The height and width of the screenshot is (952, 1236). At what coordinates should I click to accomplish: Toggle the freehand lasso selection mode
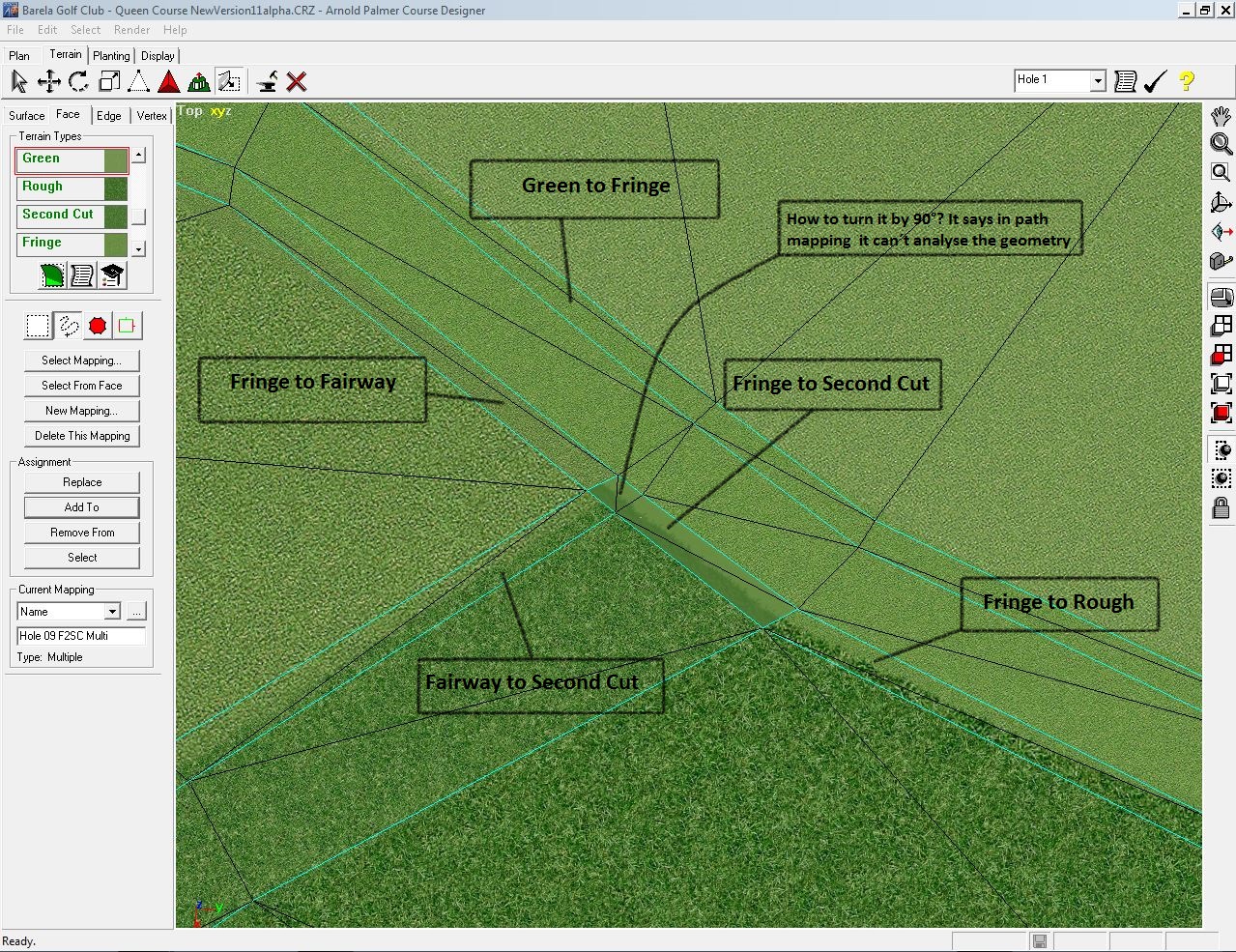[x=68, y=326]
